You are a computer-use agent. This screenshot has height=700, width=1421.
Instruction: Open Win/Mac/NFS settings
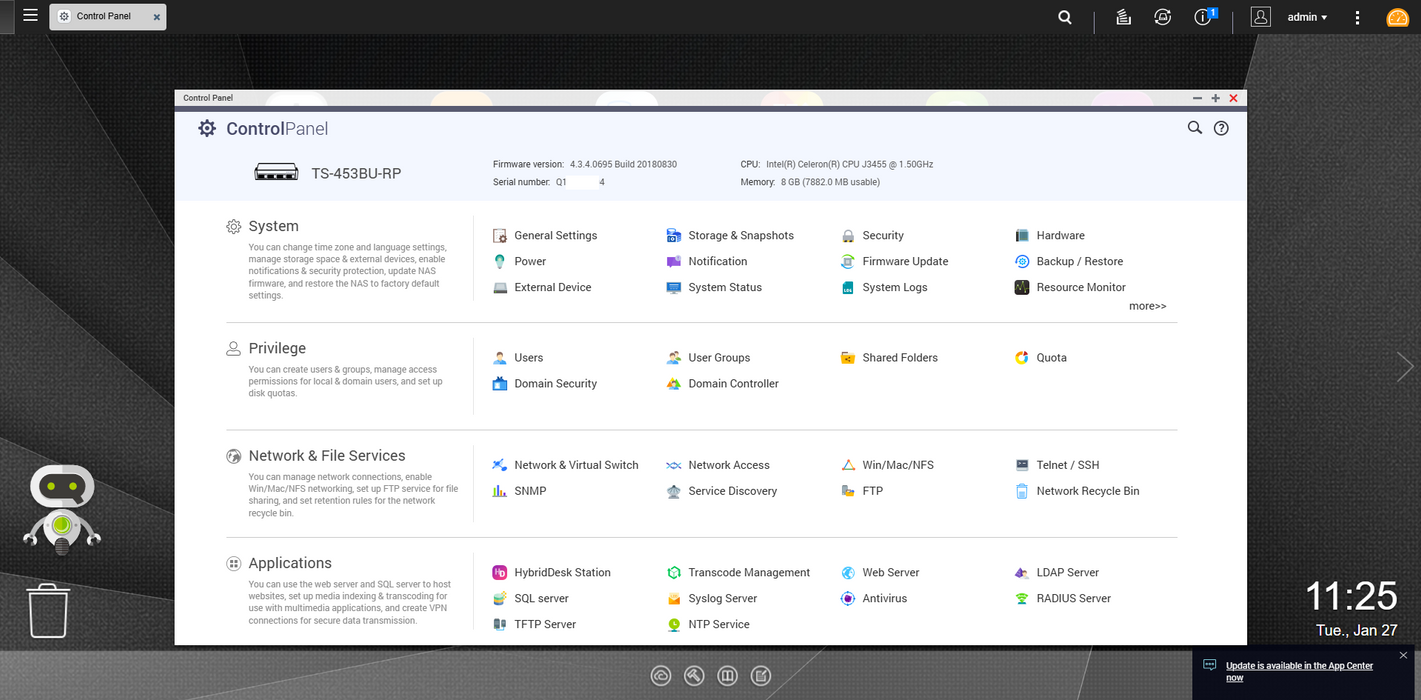(x=887, y=466)
